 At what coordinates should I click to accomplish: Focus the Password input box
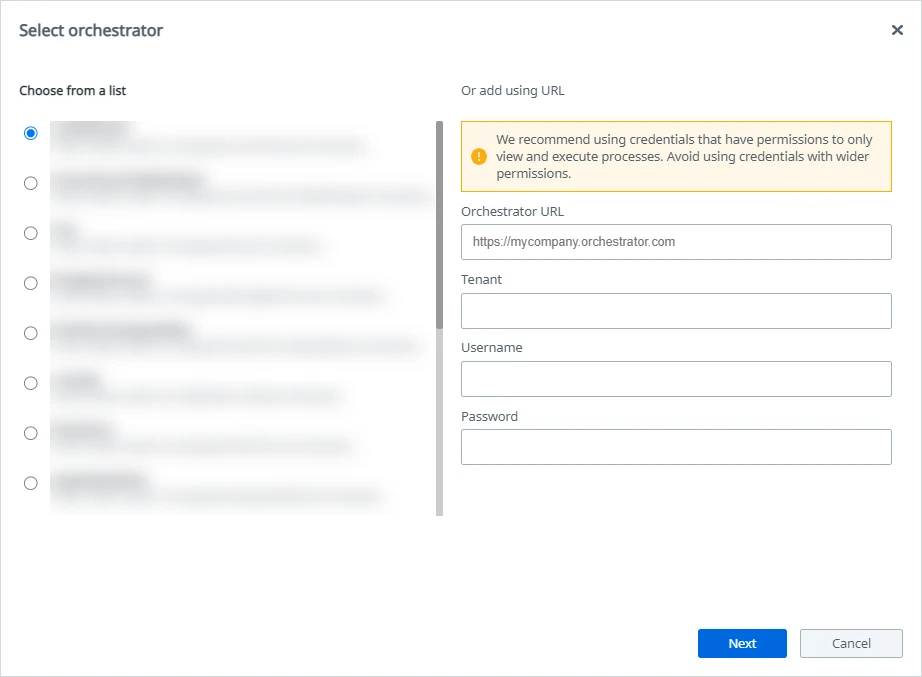point(676,447)
